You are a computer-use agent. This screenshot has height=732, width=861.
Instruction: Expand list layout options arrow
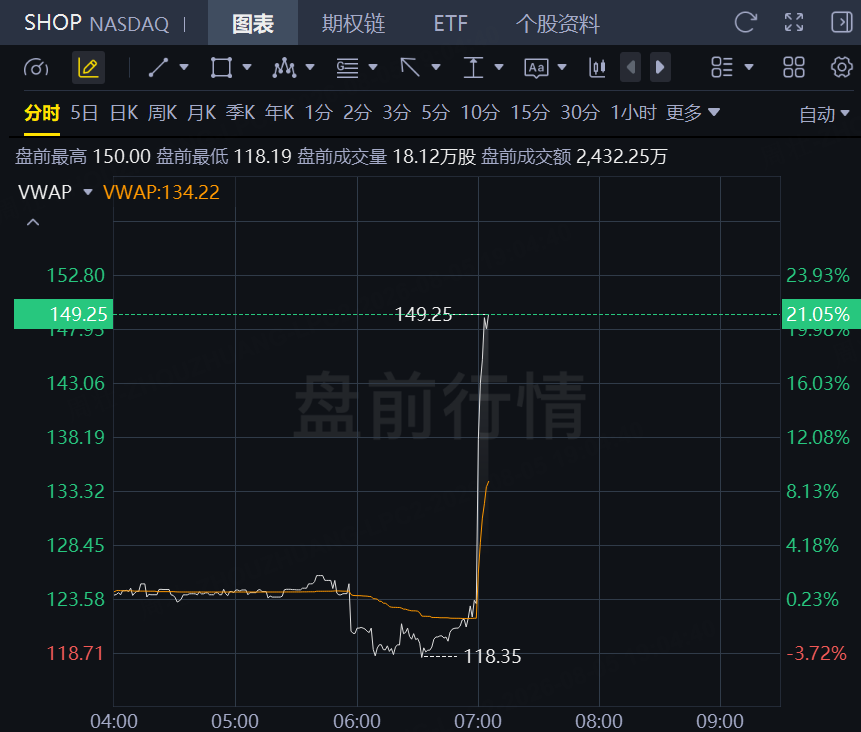coord(749,68)
